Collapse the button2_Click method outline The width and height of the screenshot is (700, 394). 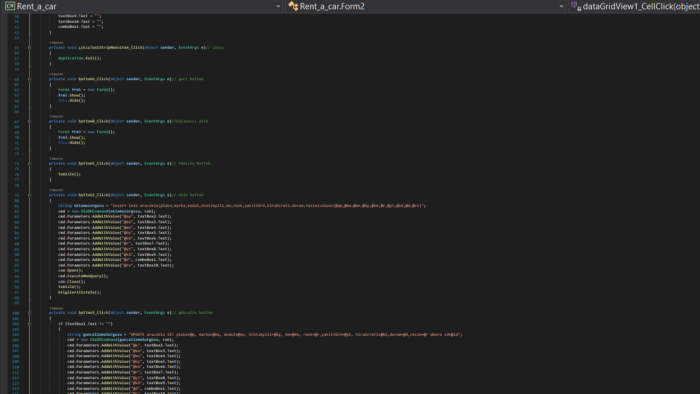point(29,195)
